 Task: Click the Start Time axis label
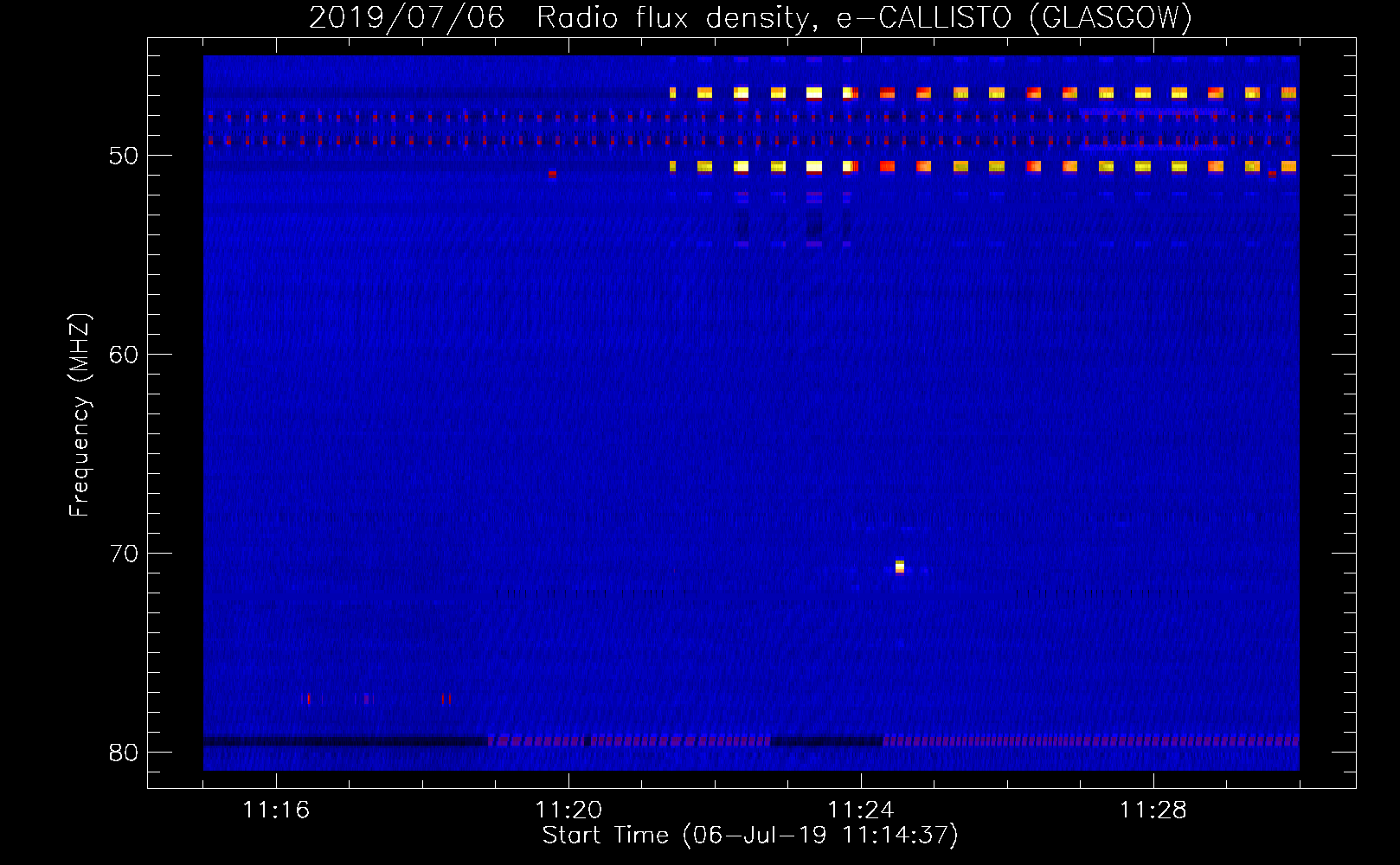tap(750, 836)
